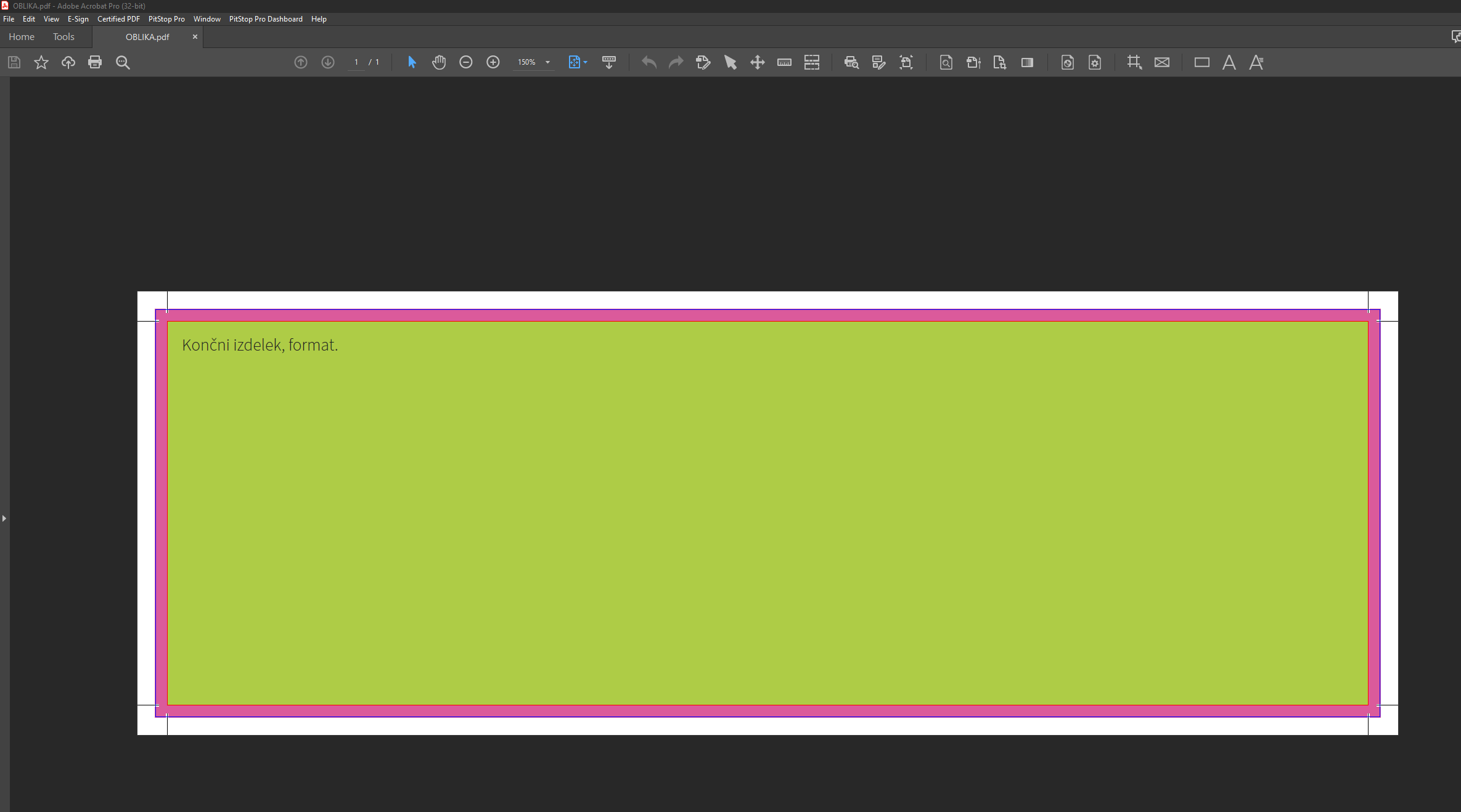Undo the last PitStop action

[x=649, y=62]
